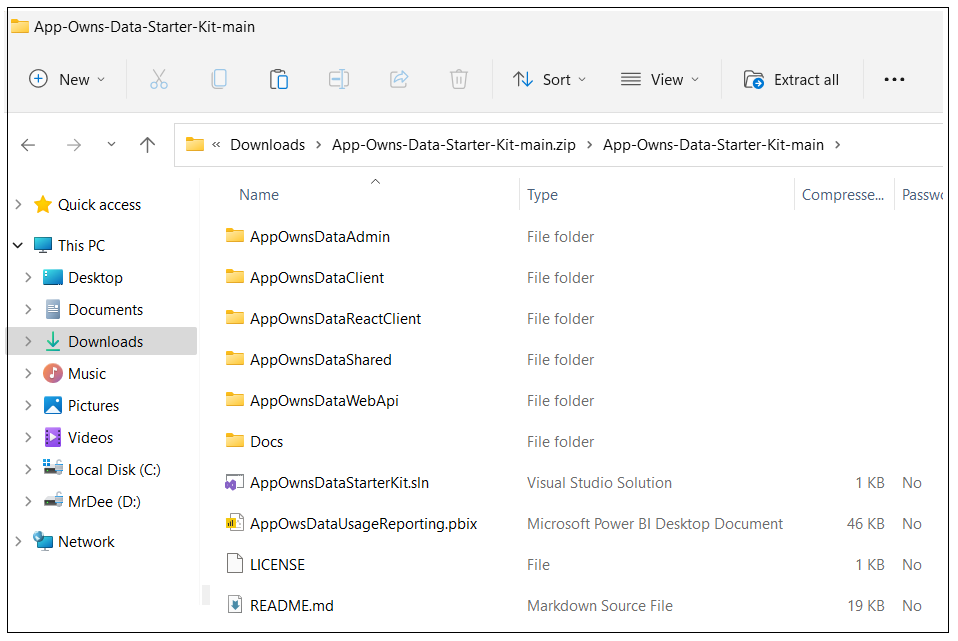Select the AppOwnsDataShared folder icon
Viewport: 958px width, 641px height.
pyautogui.click(x=235, y=358)
